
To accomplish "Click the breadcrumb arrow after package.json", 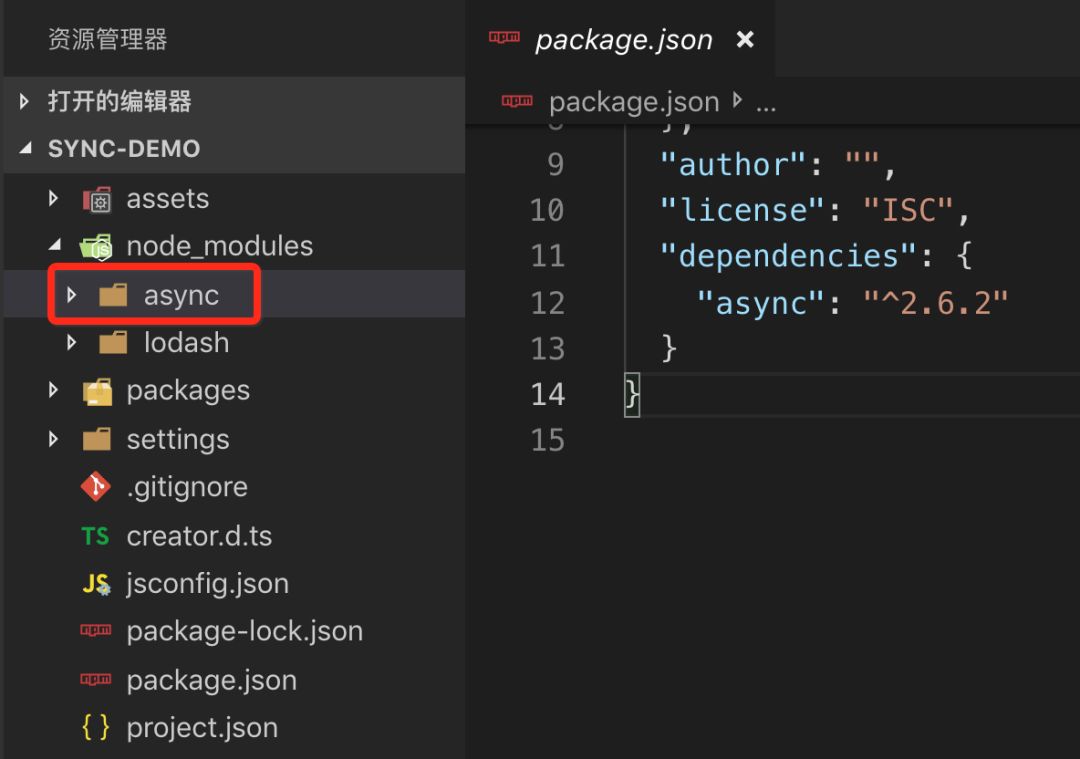I will click(x=738, y=100).
